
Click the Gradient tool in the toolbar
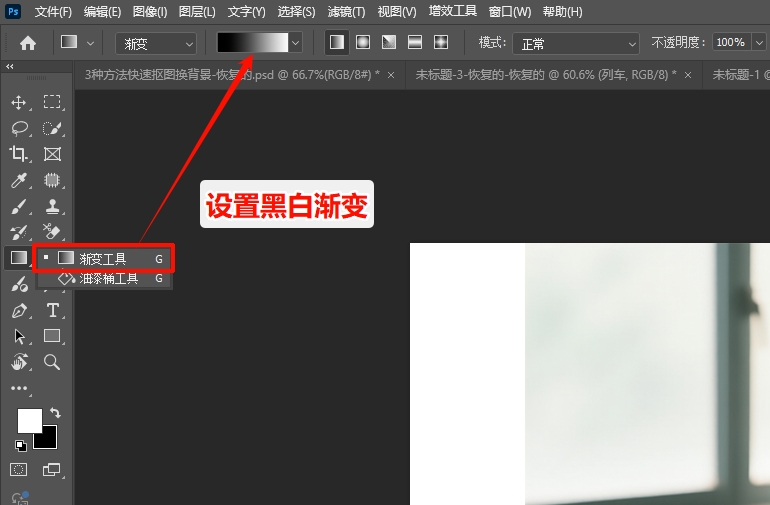[x=19, y=258]
